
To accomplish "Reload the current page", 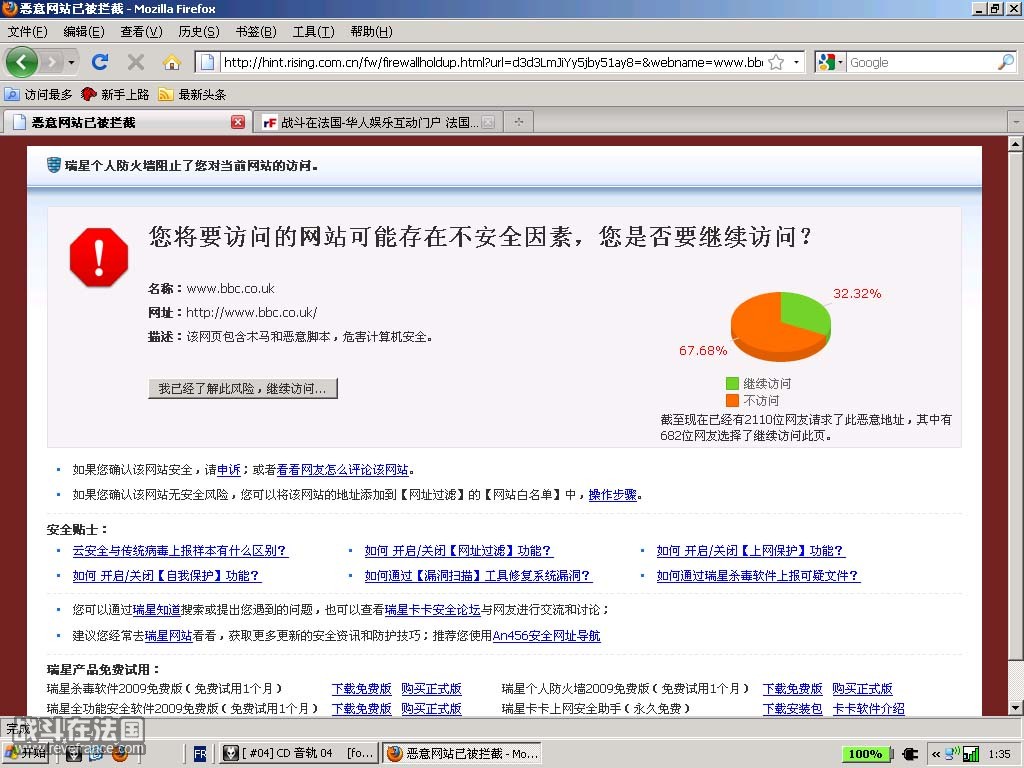I will point(100,62).
